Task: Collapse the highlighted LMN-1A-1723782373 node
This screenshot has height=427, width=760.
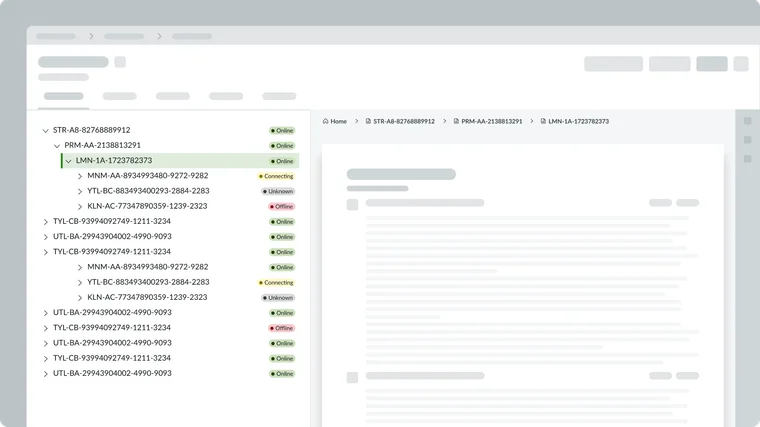Action: 68,161
